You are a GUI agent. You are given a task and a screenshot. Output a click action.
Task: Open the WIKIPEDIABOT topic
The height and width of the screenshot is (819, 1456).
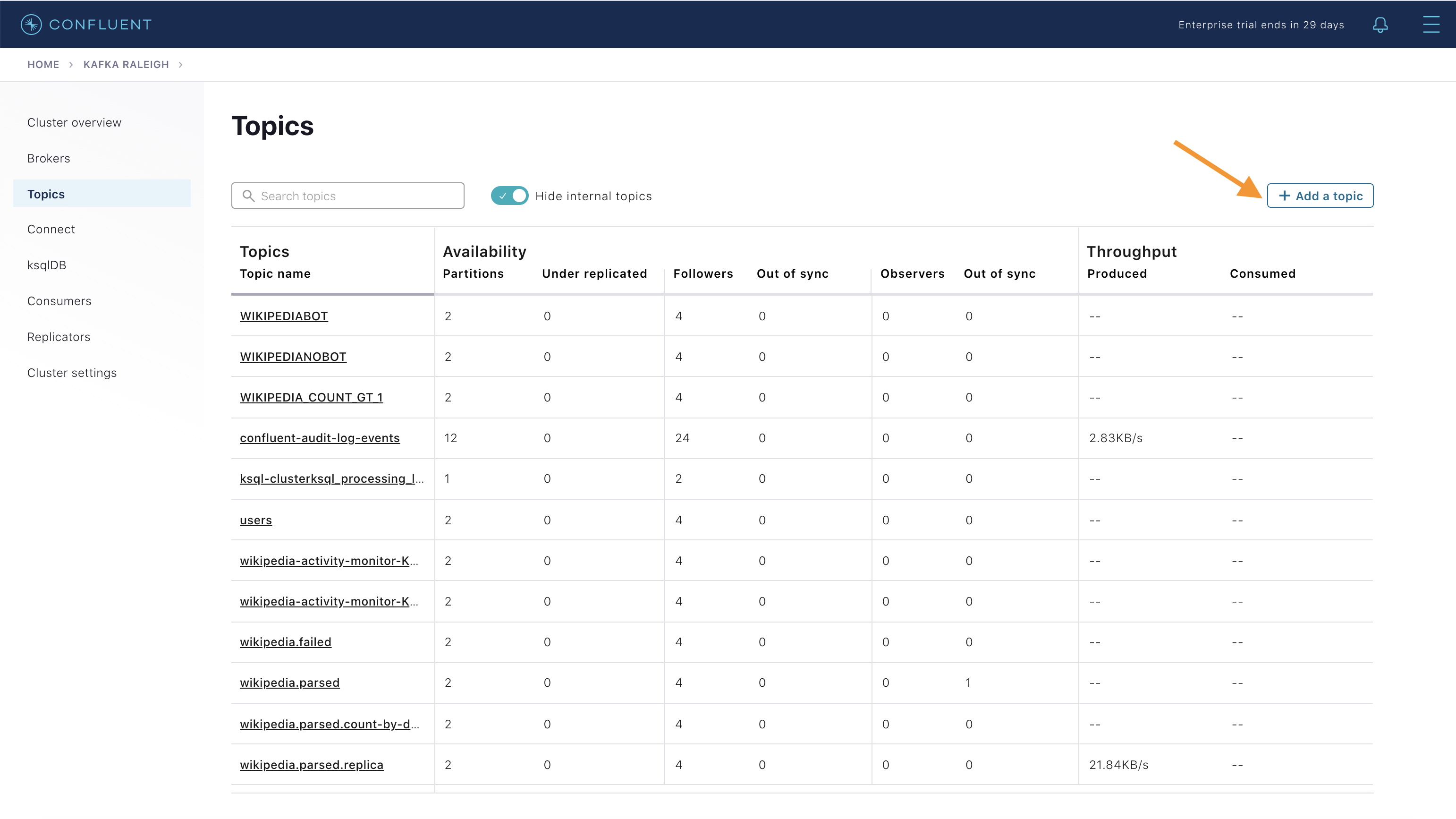click(x=284, y=316)
